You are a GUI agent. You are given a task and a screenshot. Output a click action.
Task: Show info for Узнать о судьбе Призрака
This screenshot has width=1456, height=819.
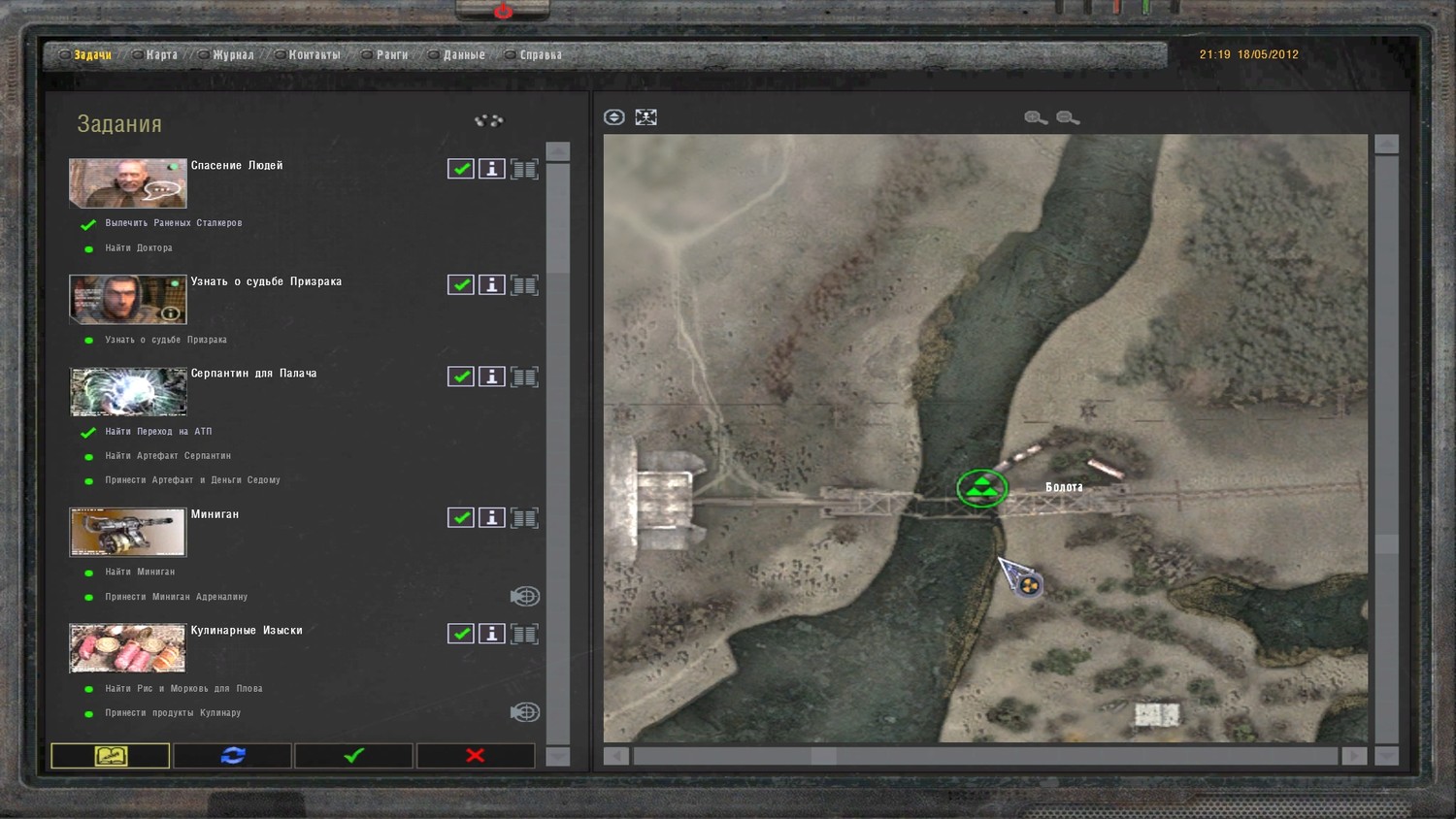click(x=492, y=285)
